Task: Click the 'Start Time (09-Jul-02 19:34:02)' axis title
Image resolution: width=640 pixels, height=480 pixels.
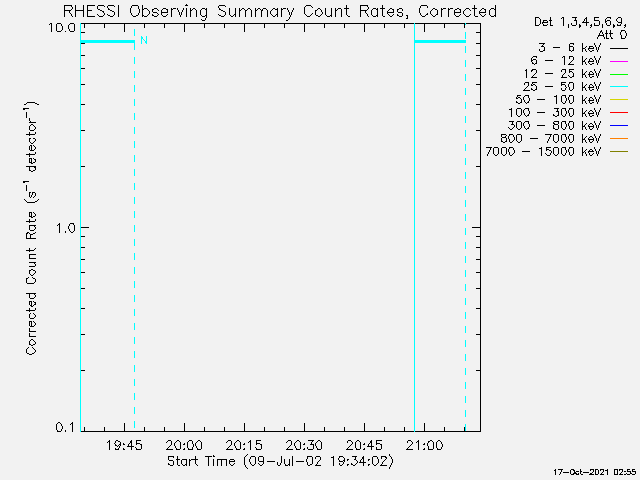Action: 280,461
